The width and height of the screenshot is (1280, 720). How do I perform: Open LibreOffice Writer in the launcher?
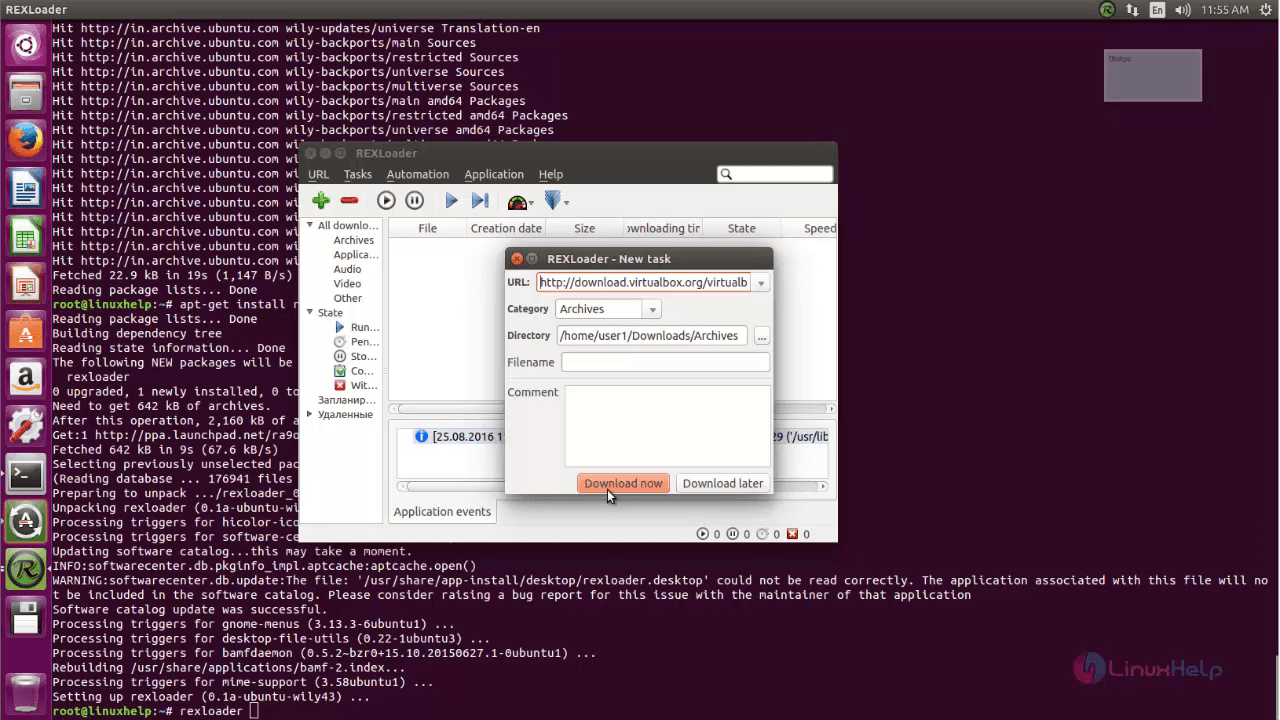pos(25,188)
